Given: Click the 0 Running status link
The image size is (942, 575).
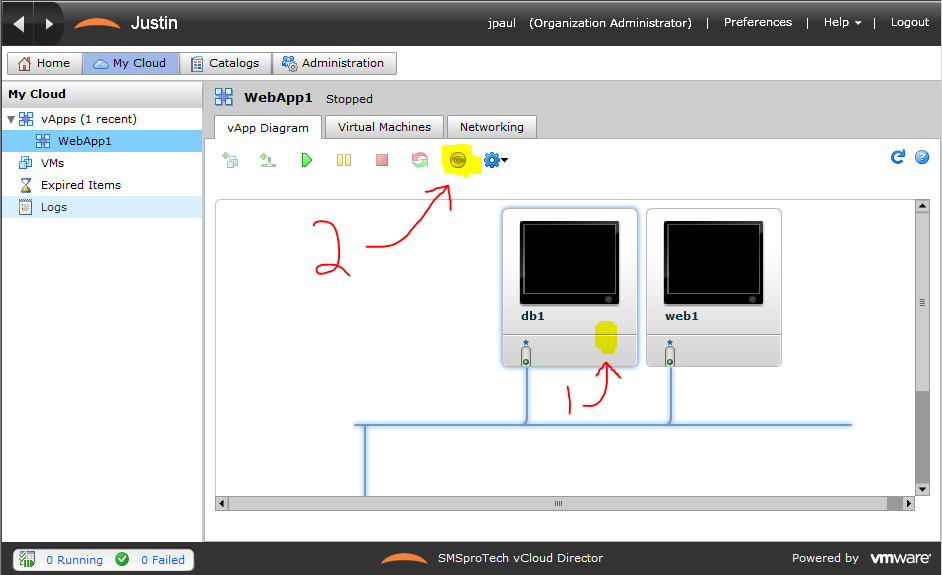Looking at the screenshot, I should click(x=74, y=560).
